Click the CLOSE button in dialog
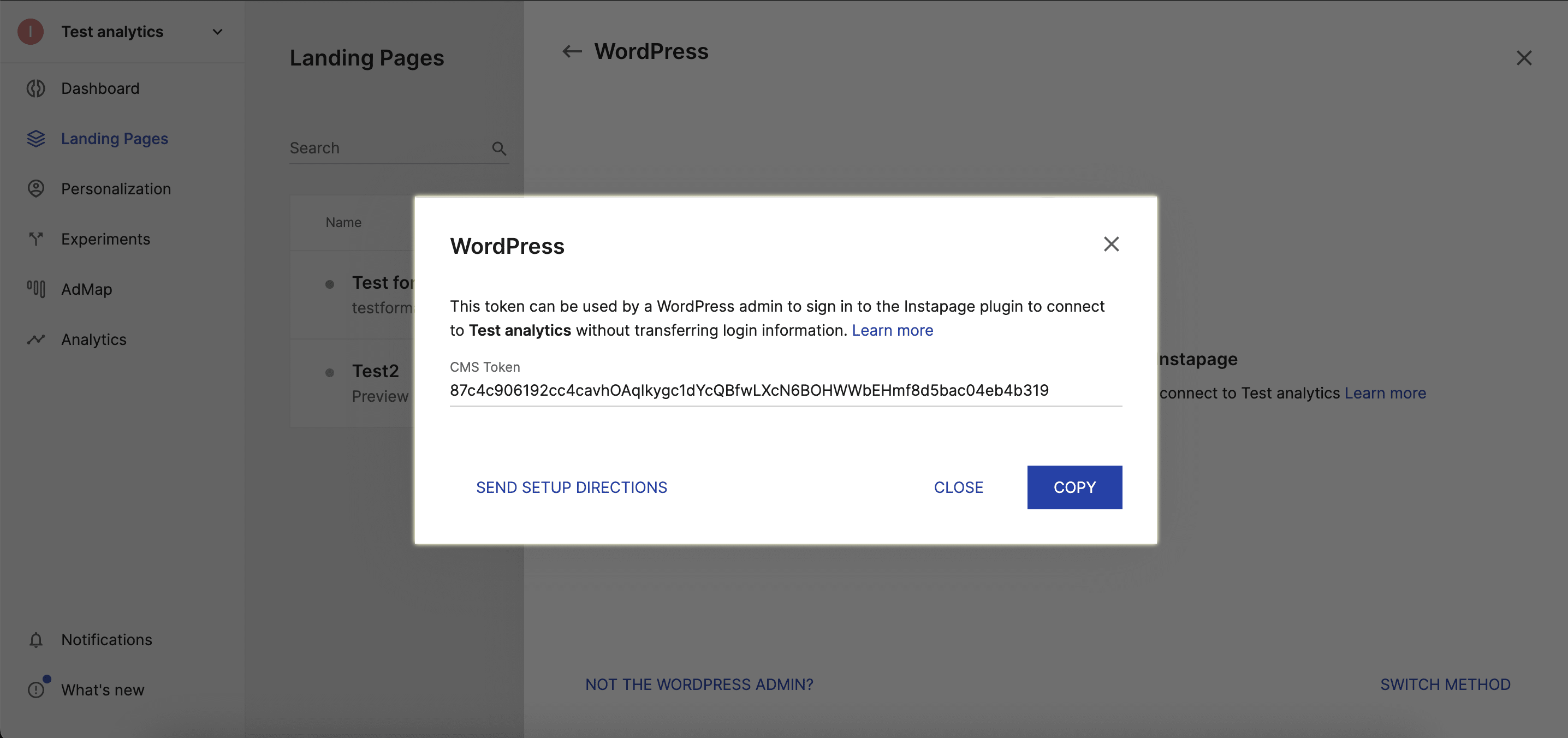Image resolution: width=1568 pixels, height=738 pixels. pos(958,487)
